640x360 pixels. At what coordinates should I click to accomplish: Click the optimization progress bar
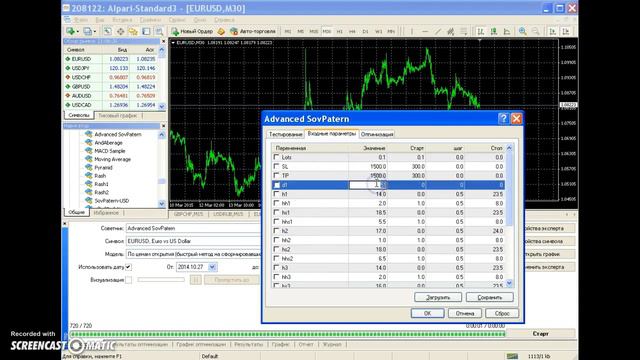287,334
